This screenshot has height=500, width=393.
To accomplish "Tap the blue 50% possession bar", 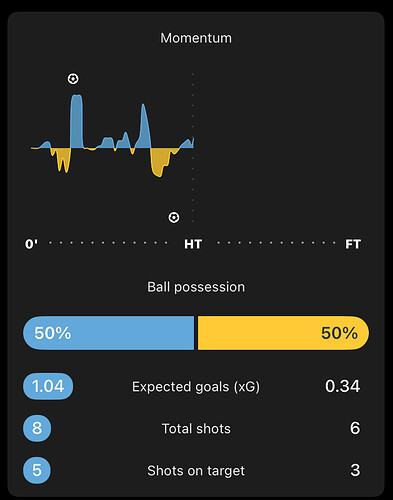I will 108,333.
